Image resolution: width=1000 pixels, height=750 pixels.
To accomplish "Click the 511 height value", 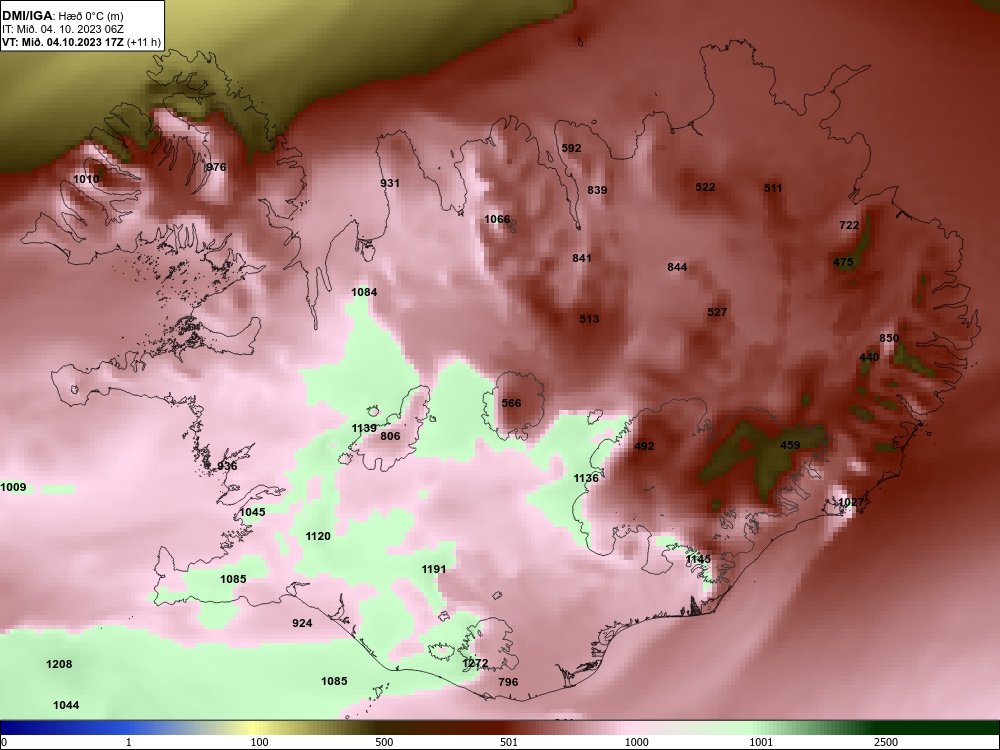I will [x=772, y=188].
